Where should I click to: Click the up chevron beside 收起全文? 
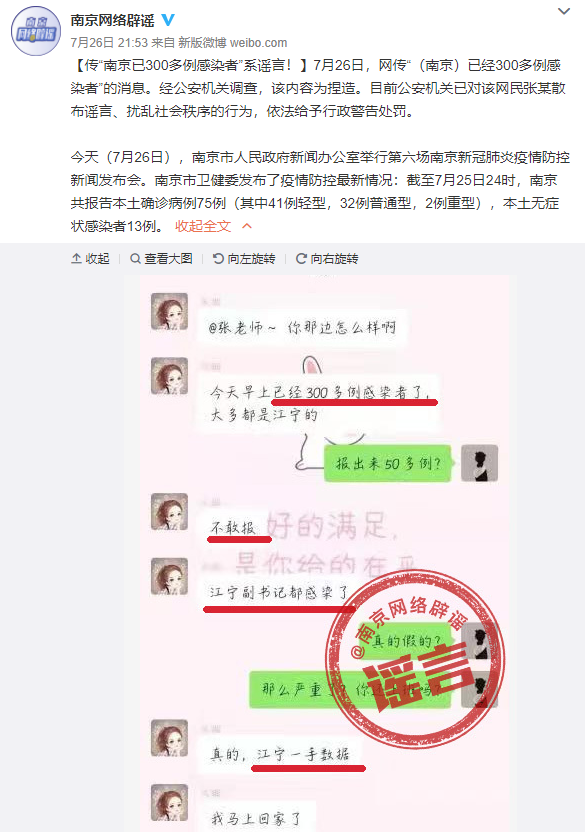(x=247, y=226)
